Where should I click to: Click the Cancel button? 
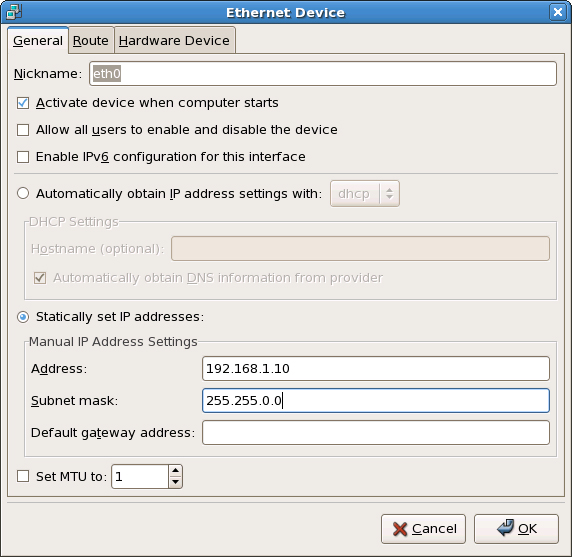point(423,529)
